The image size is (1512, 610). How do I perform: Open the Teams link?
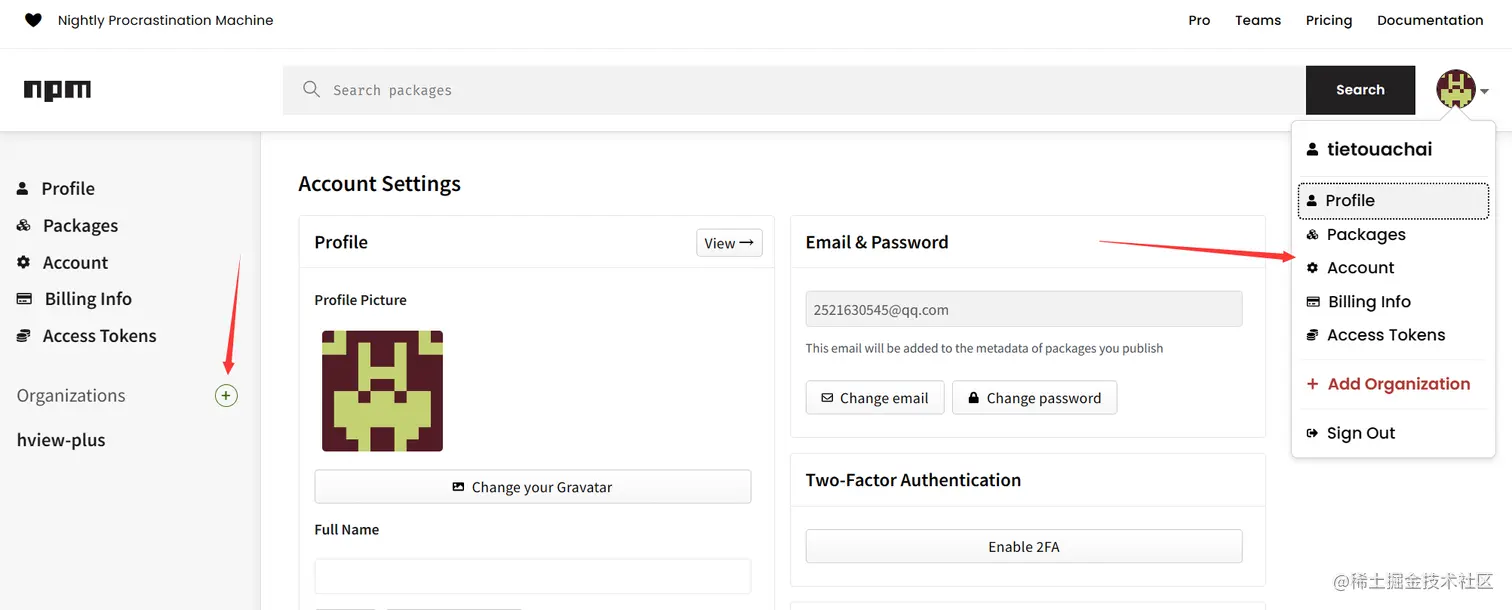click(1258, 20)
